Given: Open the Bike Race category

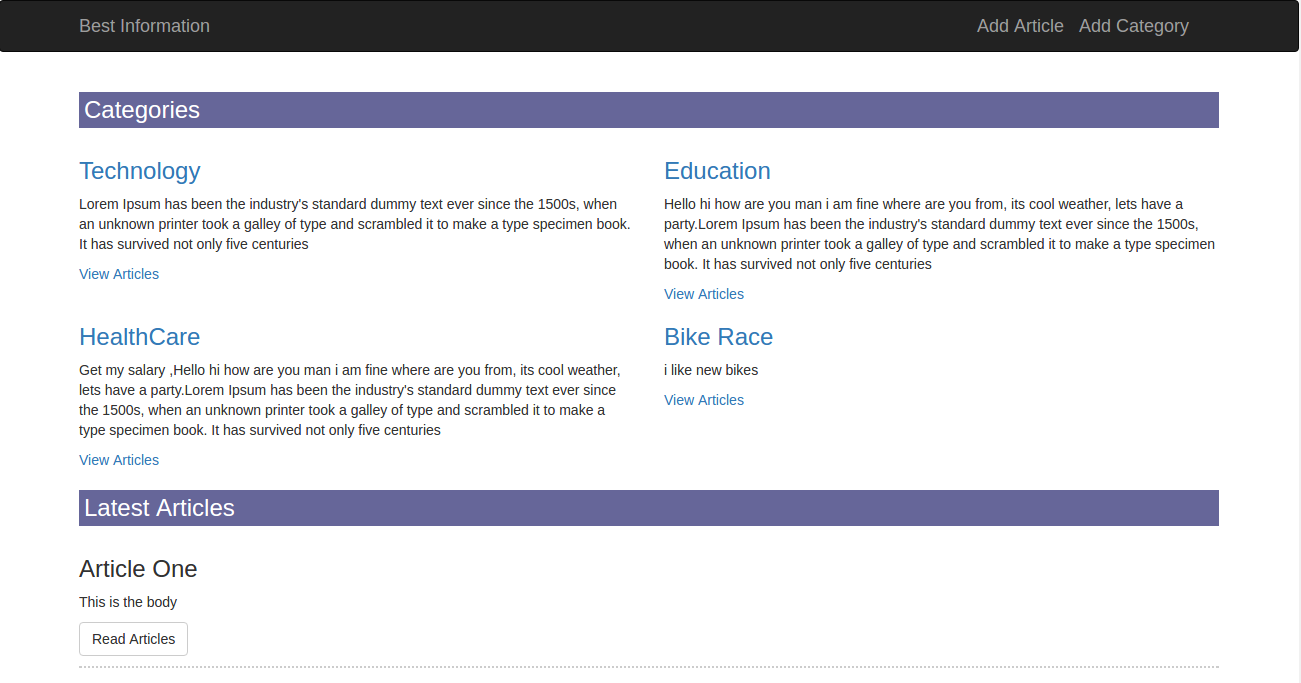Looking at the screenshot, I should click(x=718, y=337).
